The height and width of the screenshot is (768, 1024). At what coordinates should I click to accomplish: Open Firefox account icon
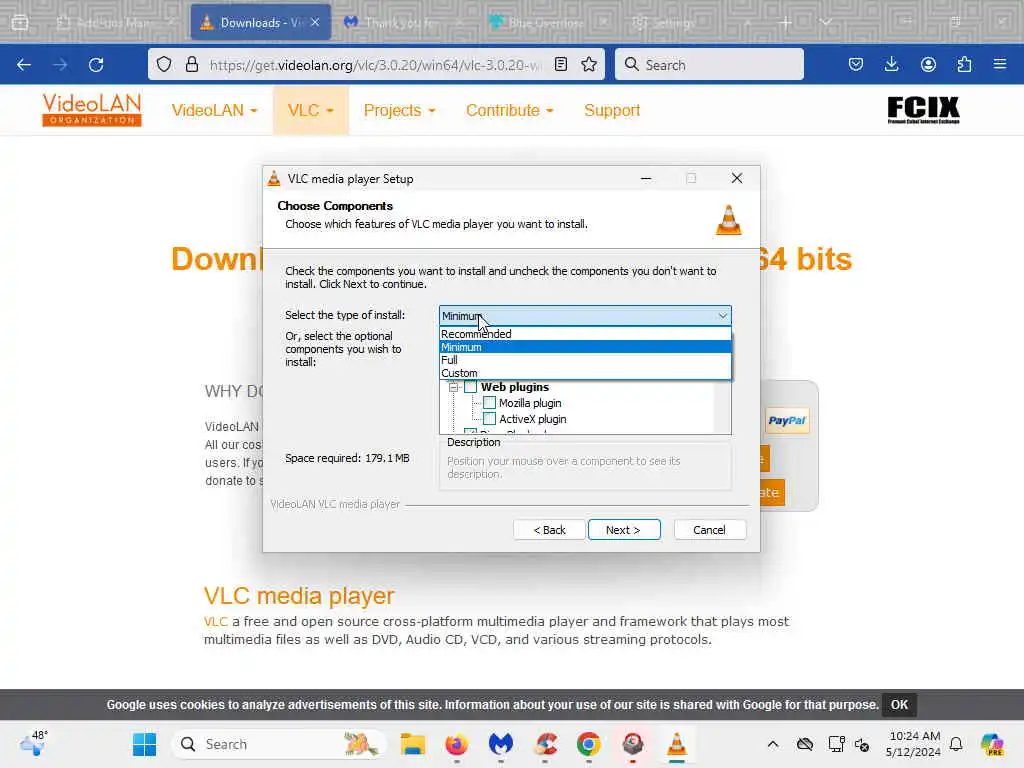(x=928, y=64)
